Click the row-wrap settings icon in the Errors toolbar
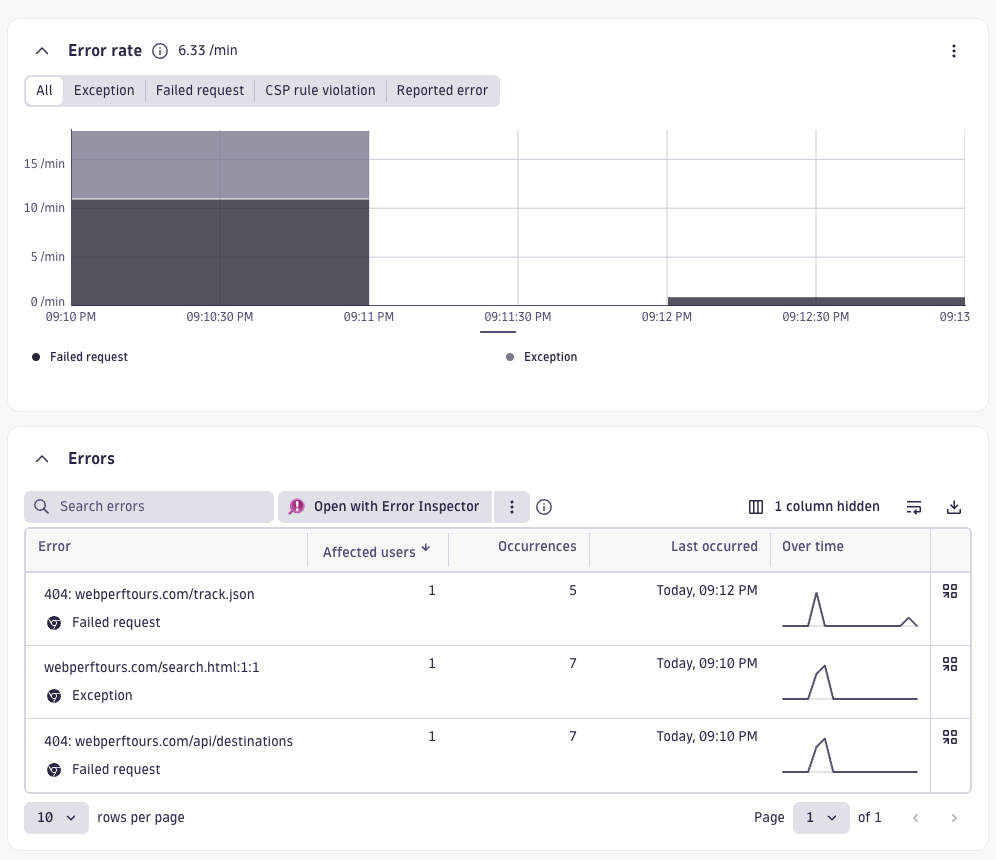Screen dimensions: 996x860 point(914,507)
